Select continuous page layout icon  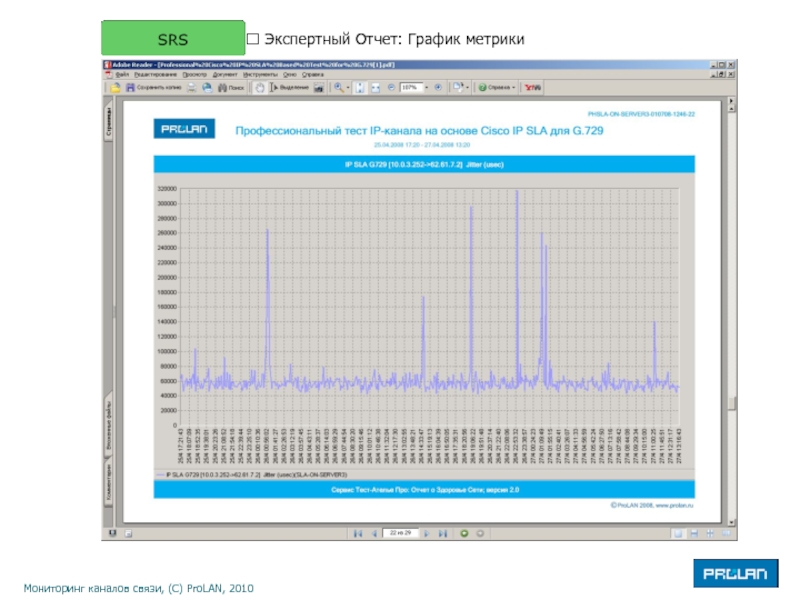(x=694, y=534)
